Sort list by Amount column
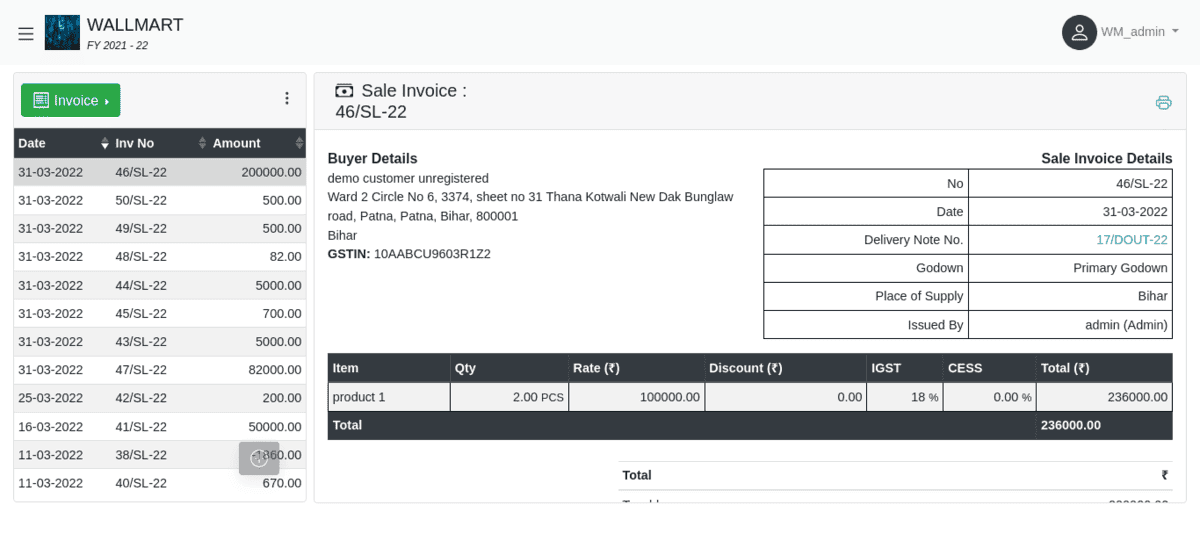 click(257, 143)
